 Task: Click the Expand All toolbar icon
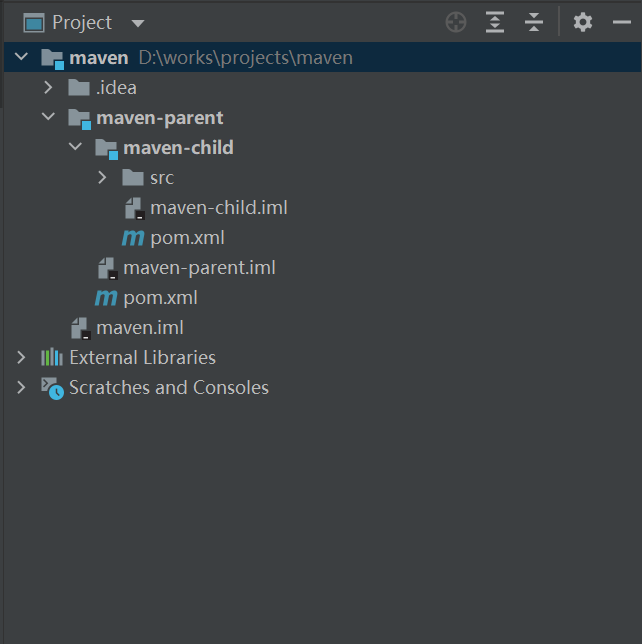(495, 22)
